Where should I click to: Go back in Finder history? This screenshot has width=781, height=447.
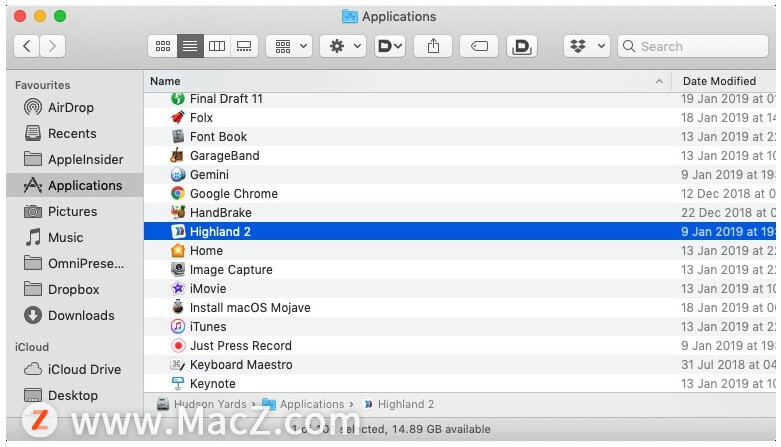click(26, 46)
